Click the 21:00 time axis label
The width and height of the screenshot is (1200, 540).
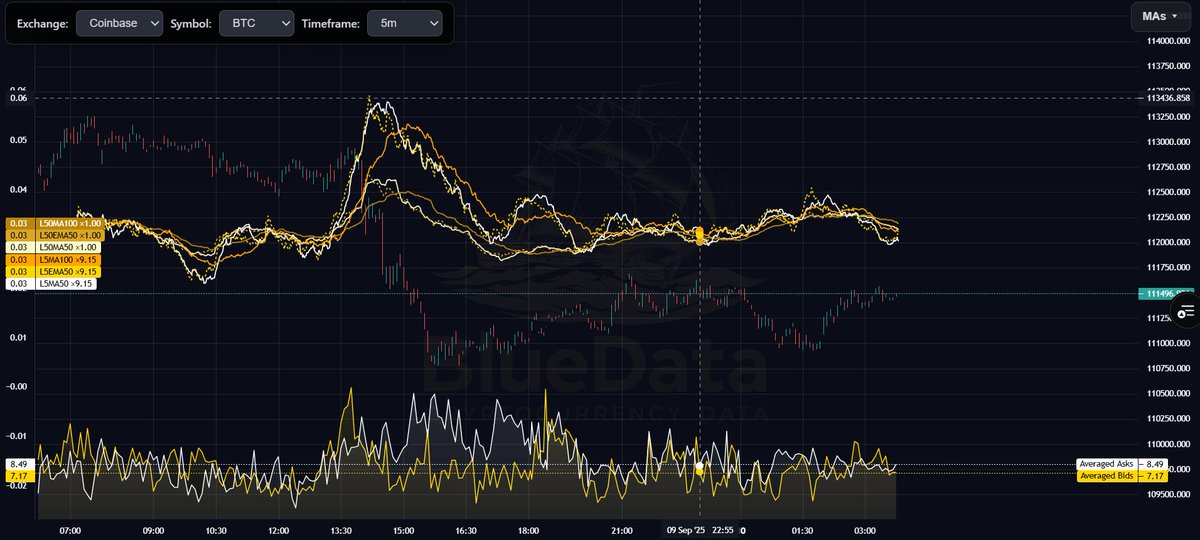point(622,530)
